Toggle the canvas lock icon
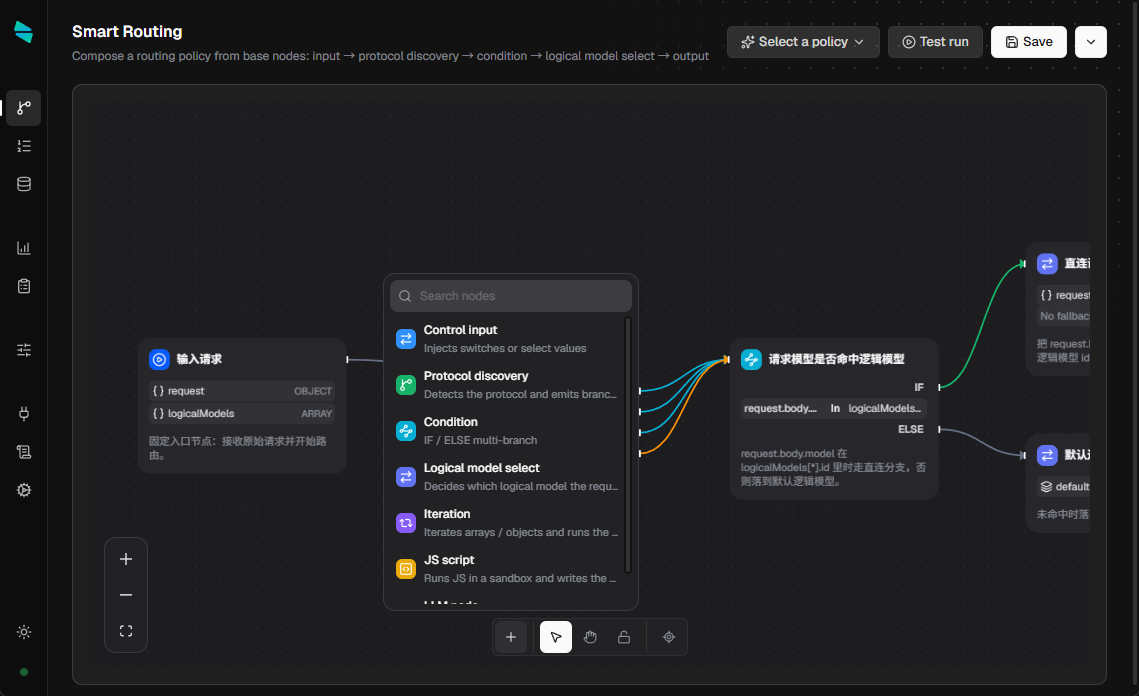Viewport: 1139px width, 696px height. pos(624,637)
